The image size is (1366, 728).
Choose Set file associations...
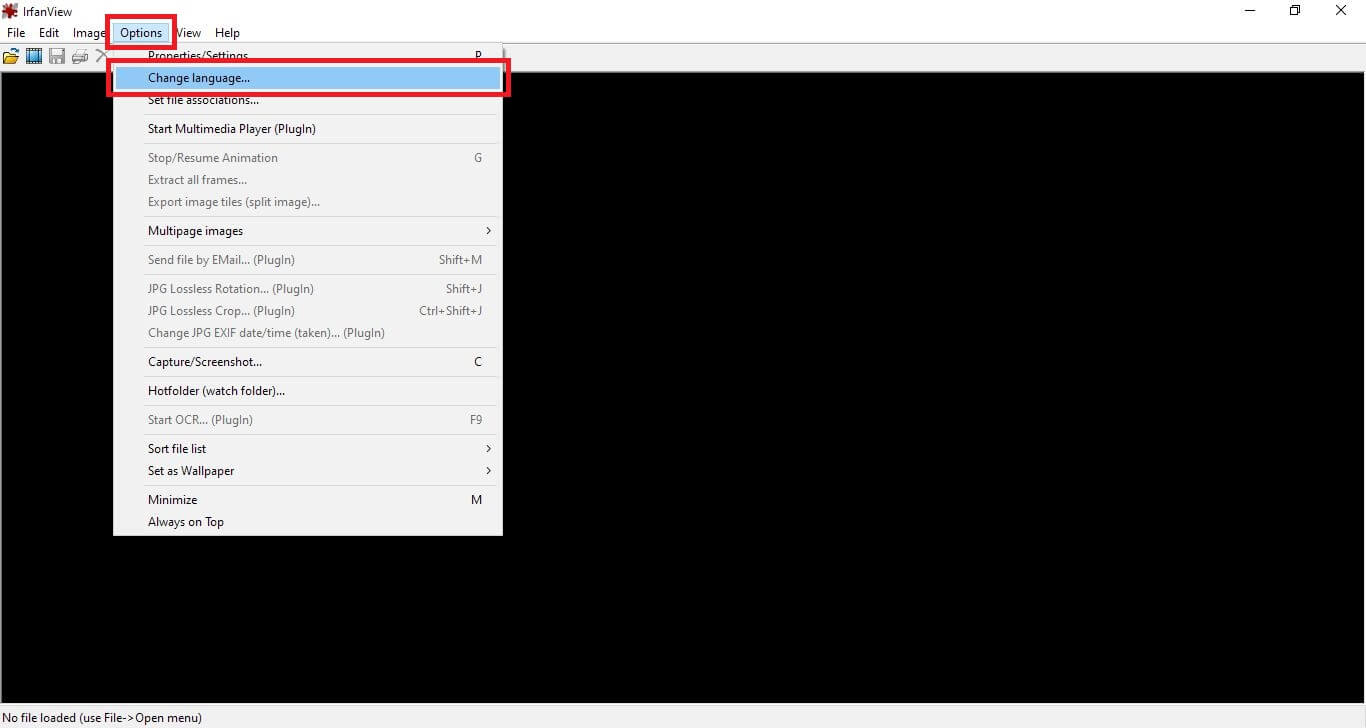tap(308, 100)
